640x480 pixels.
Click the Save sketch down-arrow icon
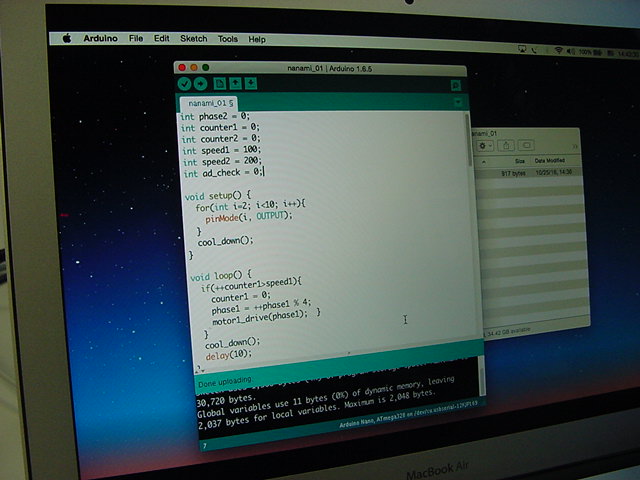251,84
